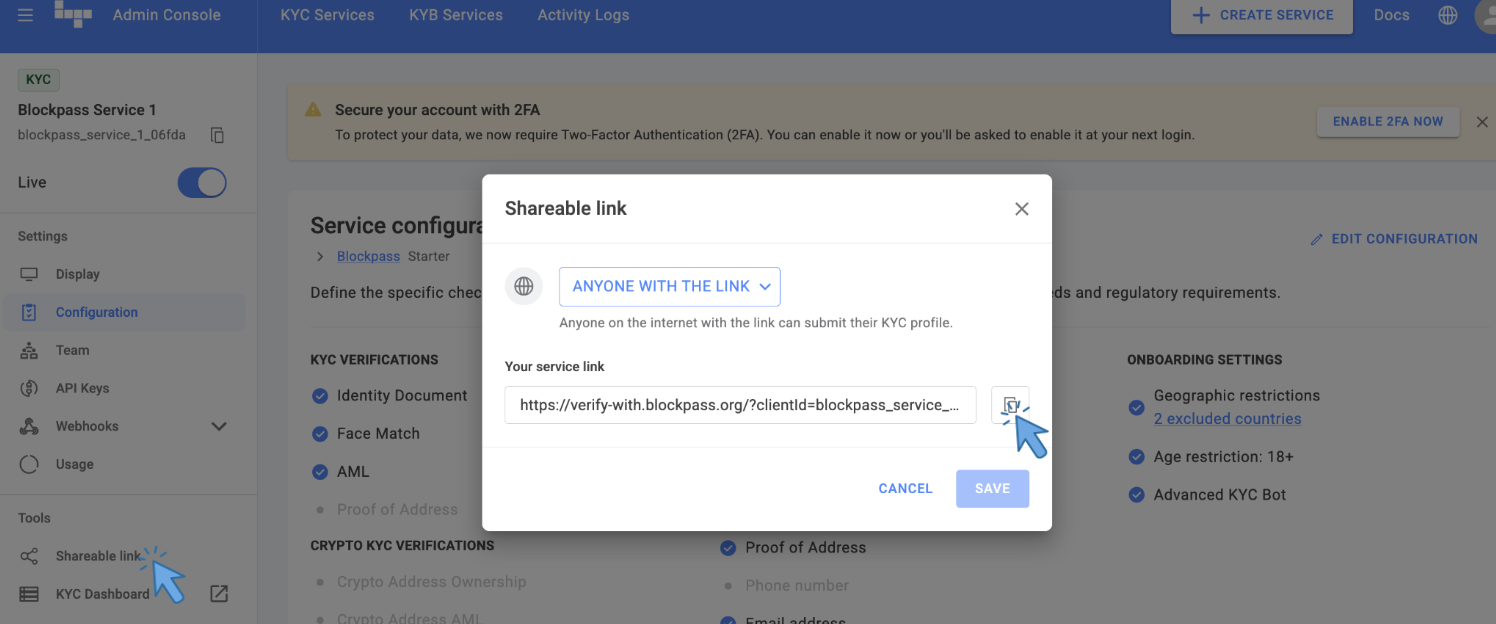Open the hamburger menu

(x=25, y=15)
